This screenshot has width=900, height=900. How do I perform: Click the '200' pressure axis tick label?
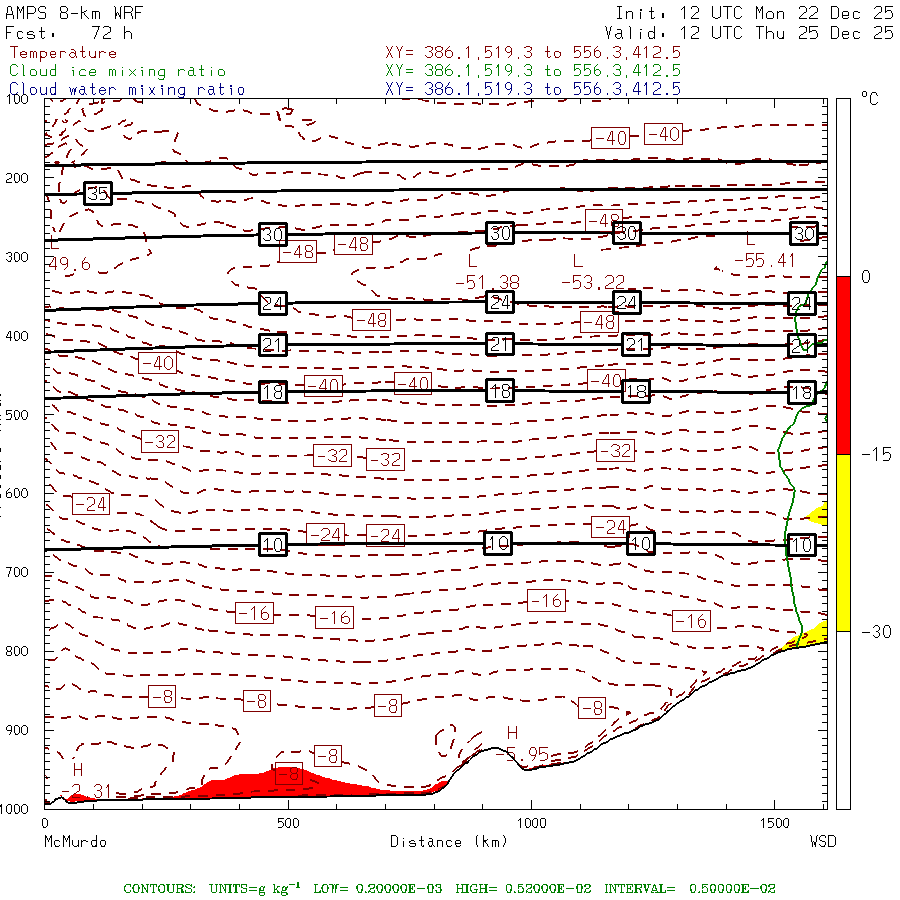pyautogui.click(x=17, y=178)
